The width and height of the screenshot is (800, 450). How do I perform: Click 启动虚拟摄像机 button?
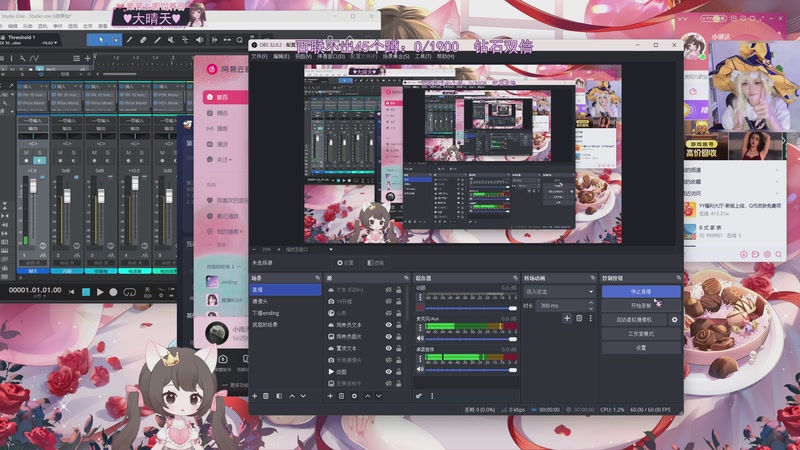[x=634, y=320]
